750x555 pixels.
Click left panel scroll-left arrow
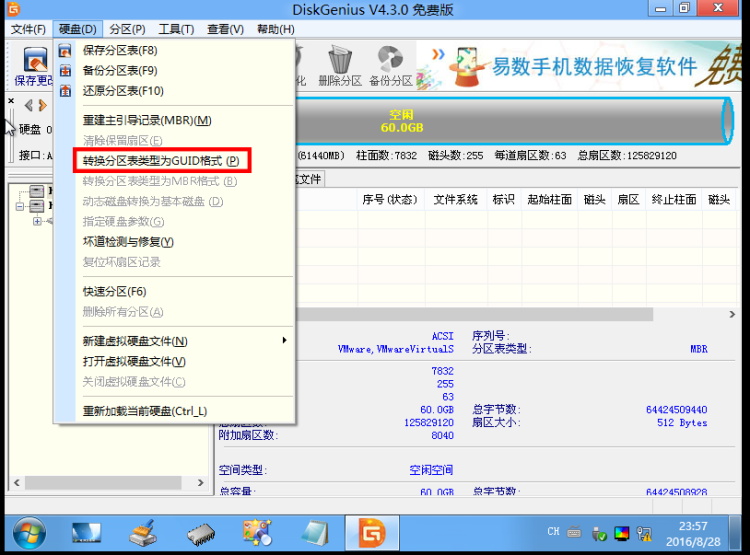click(x=17, y=482)
